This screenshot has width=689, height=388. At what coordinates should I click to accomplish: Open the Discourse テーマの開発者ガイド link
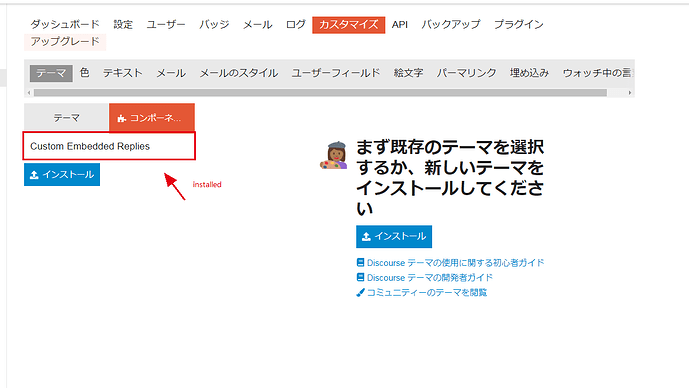(430, 278)
